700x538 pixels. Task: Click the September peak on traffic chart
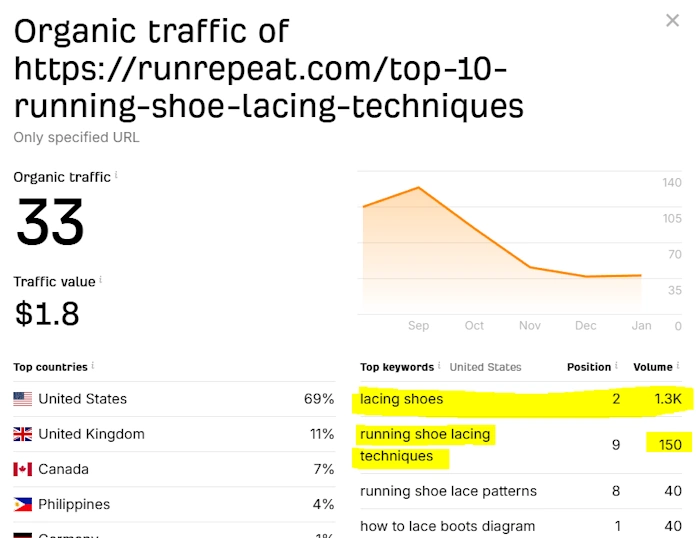pos(418,188)
